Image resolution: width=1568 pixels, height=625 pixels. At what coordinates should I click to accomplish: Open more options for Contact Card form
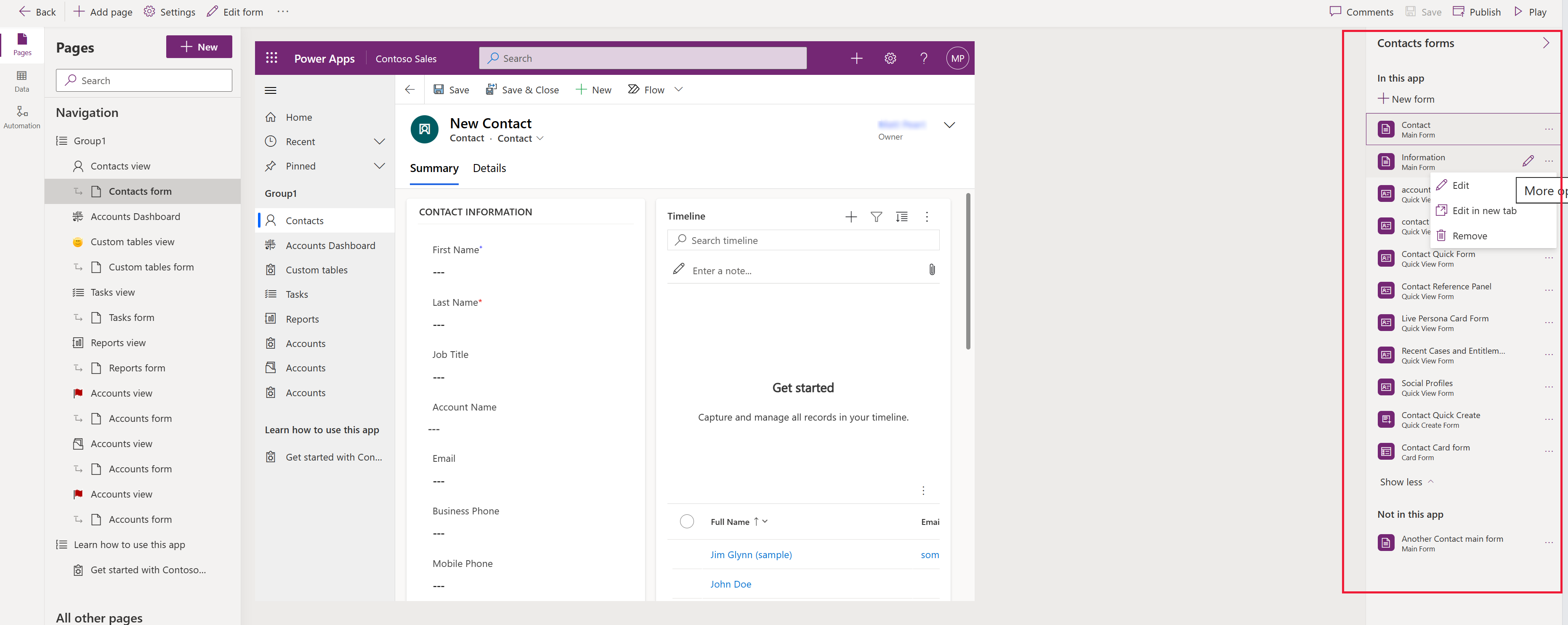coord(1549,452)
